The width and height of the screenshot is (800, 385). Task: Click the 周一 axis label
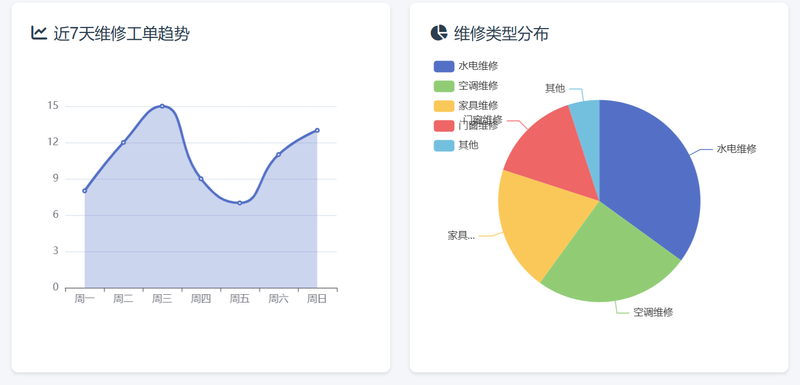click(x=85, y=299)
